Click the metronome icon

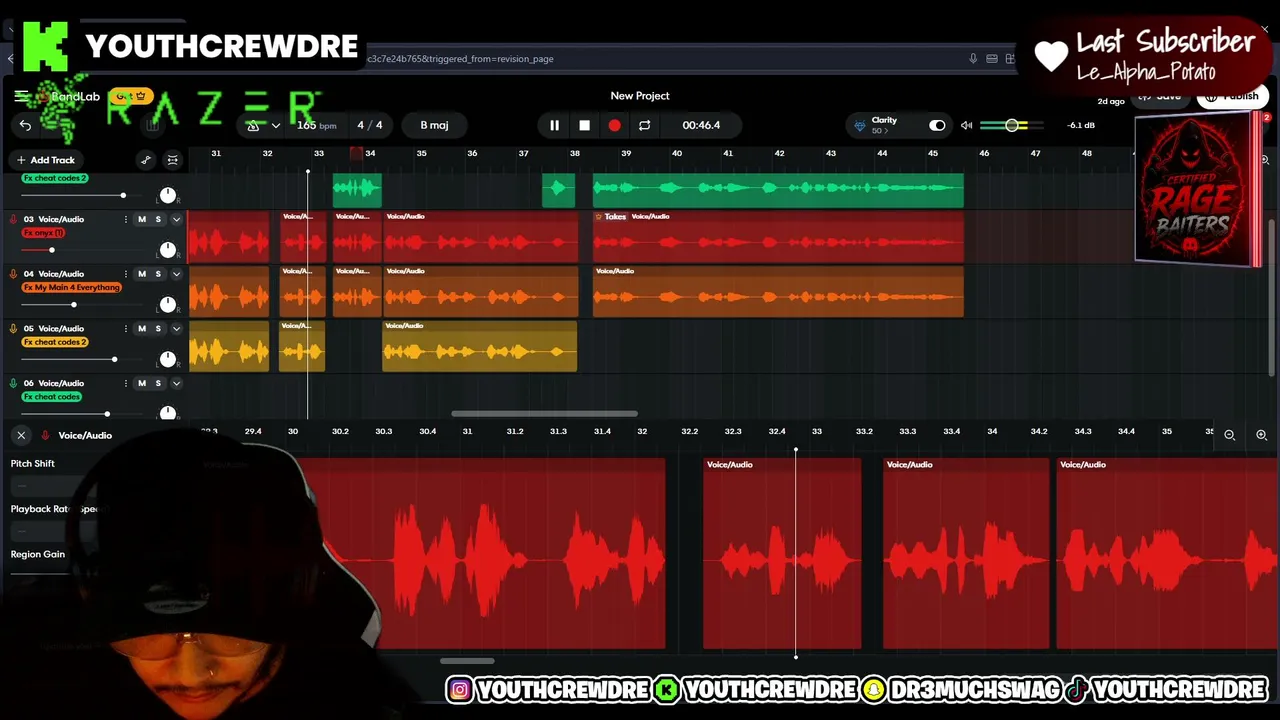pyautogui.click(x=253, y=125)
